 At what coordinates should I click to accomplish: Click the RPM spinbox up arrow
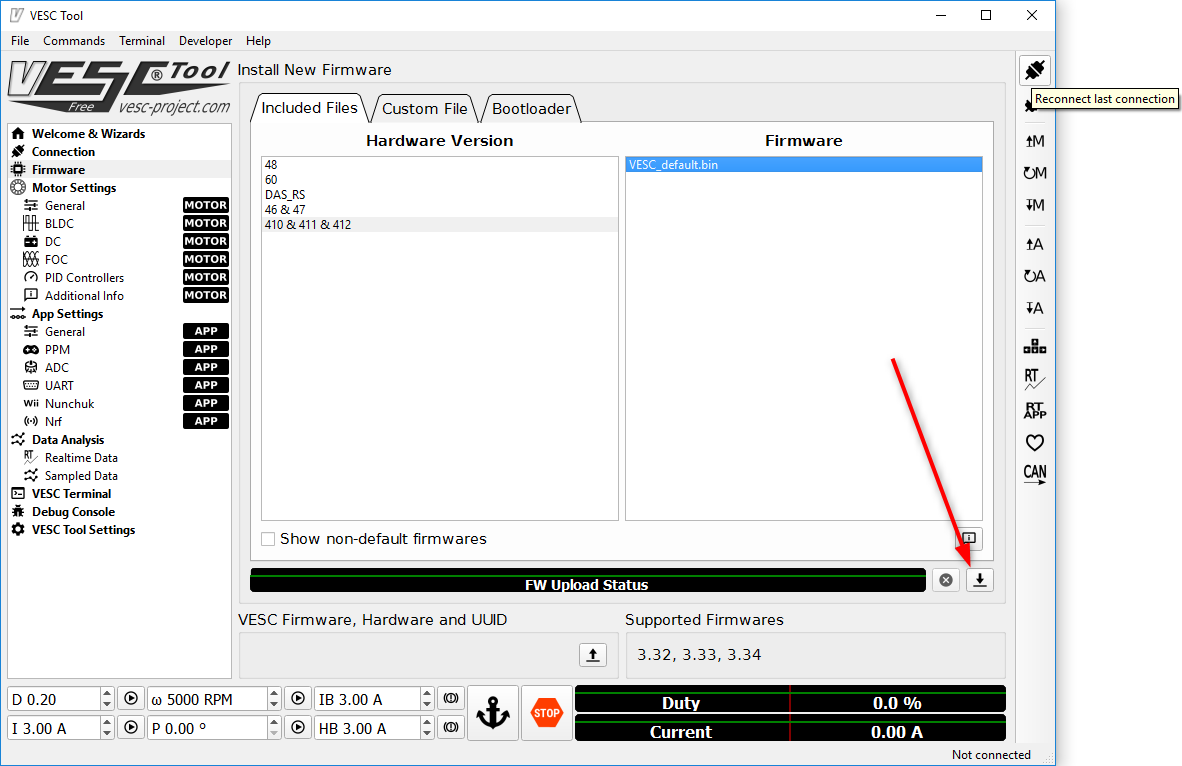pyautogui.click(x=275, y=693)
